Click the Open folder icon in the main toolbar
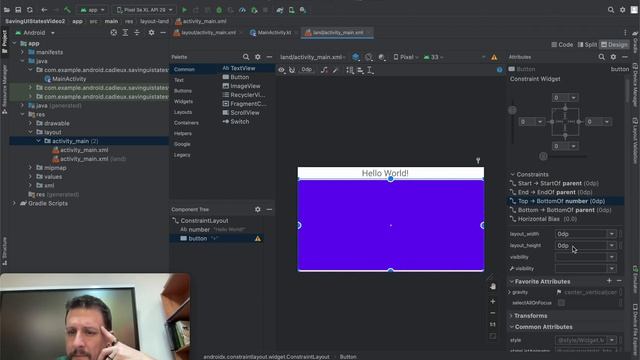This screenshot has height=360, width=640. (7, 10)
